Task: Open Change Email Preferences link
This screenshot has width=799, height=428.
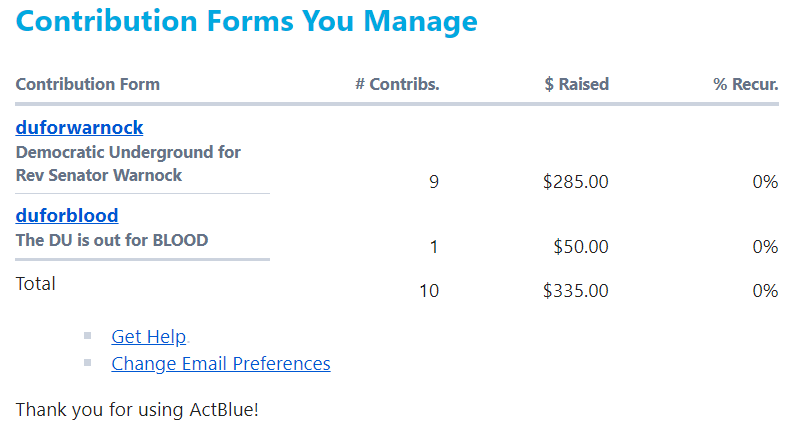Action: [220, 364]
